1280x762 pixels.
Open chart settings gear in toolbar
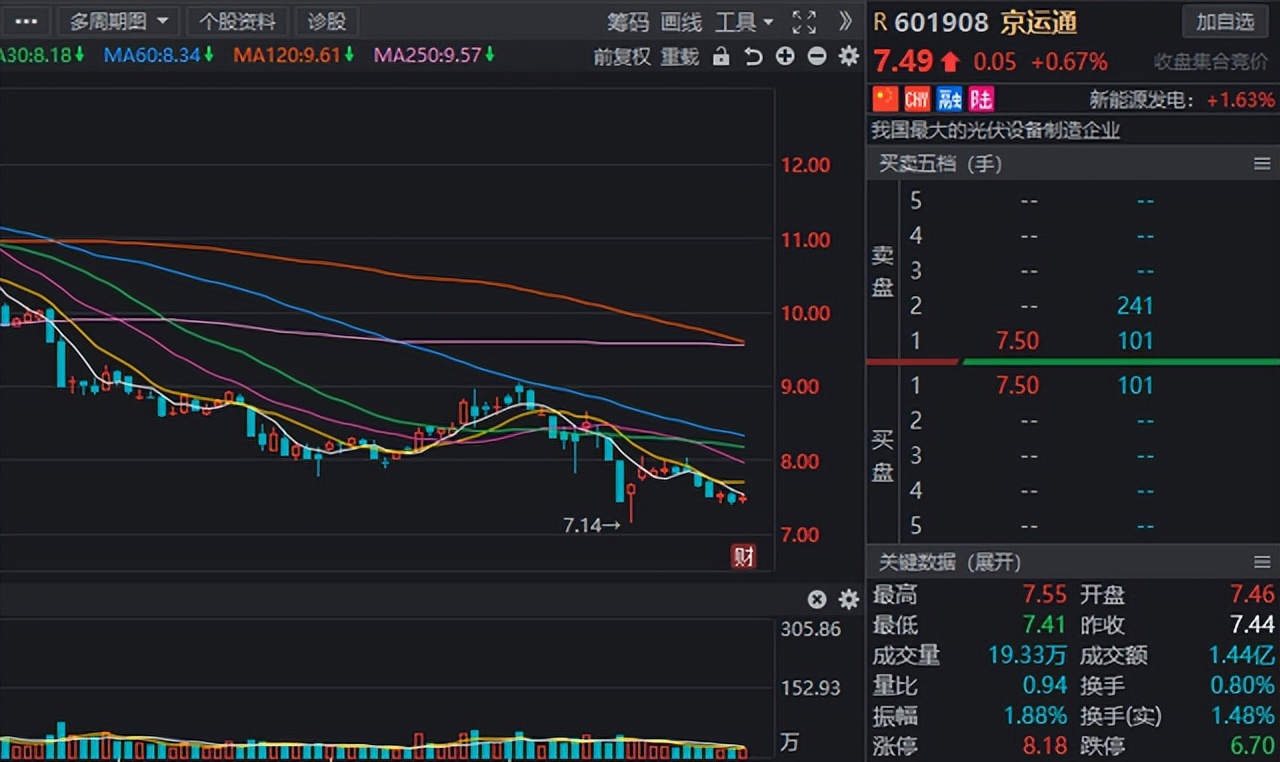849,57
